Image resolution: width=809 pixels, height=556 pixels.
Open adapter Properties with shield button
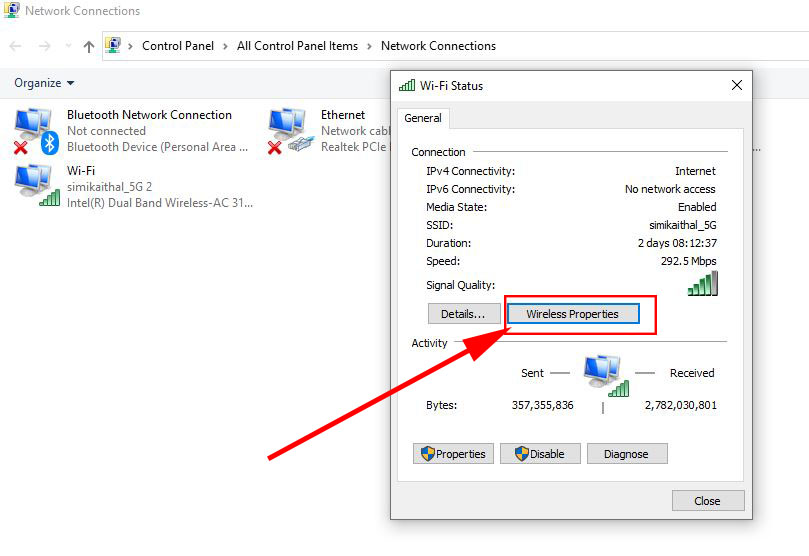[x=453, y=454]
